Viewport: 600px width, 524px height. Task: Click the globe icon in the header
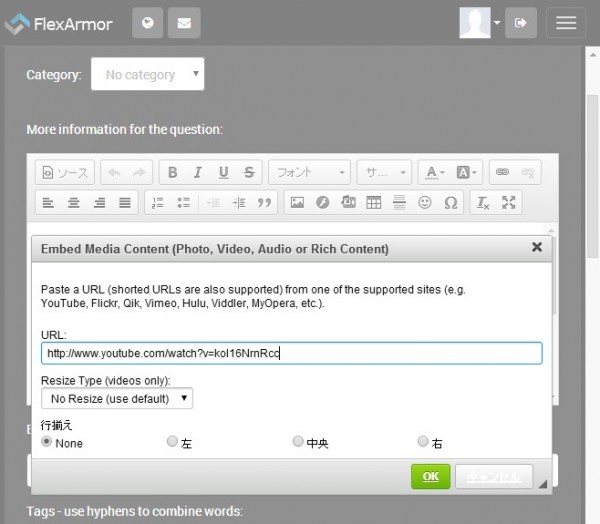point(147,22)
